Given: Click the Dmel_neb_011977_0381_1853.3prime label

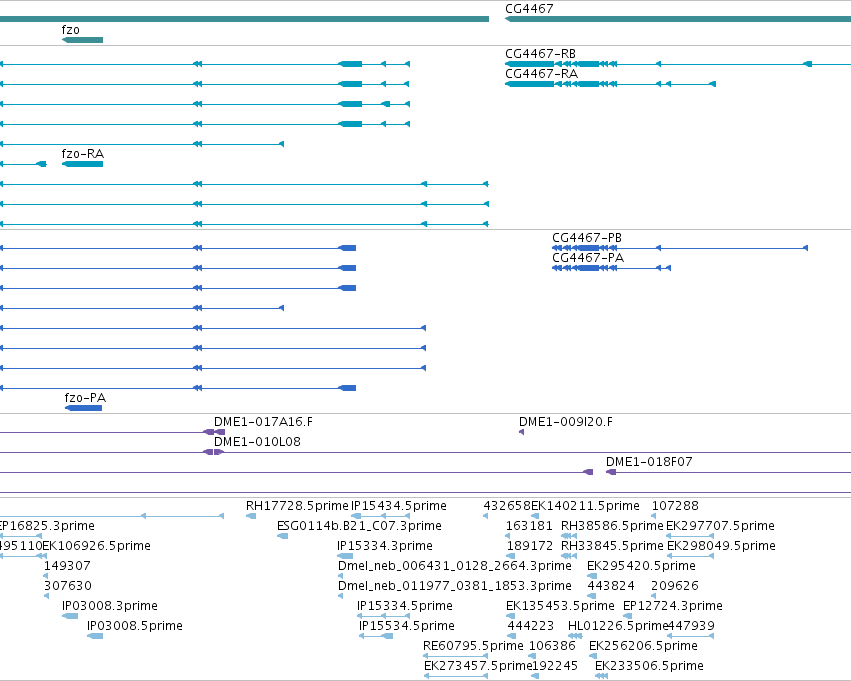Looking at the screenshot, I should click(455, 586).
